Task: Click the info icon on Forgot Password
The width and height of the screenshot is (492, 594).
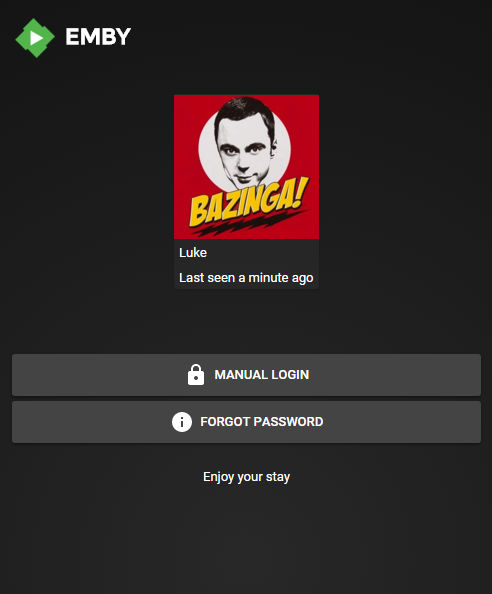Action: point(182,422)
